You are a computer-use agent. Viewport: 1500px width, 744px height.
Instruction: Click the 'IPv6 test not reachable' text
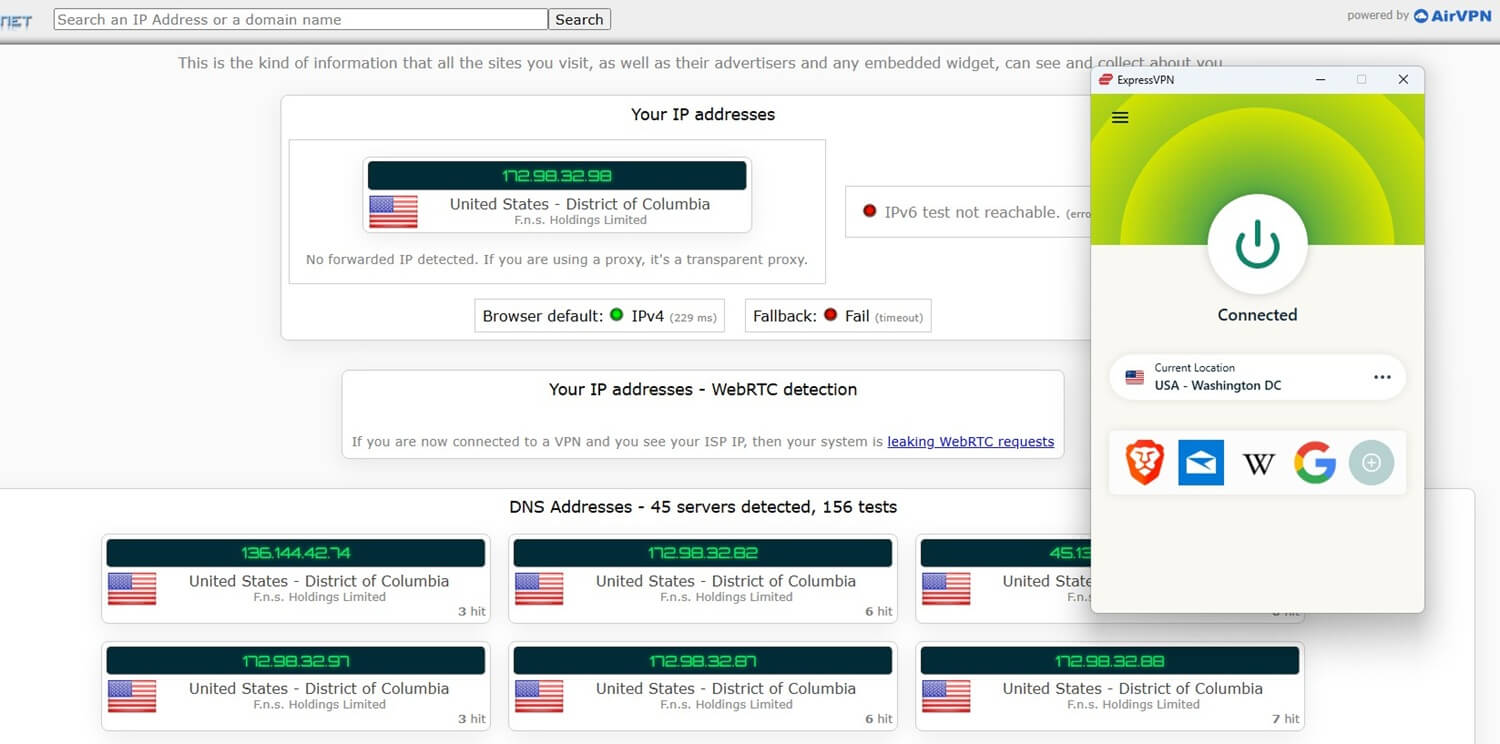[972, 212]
